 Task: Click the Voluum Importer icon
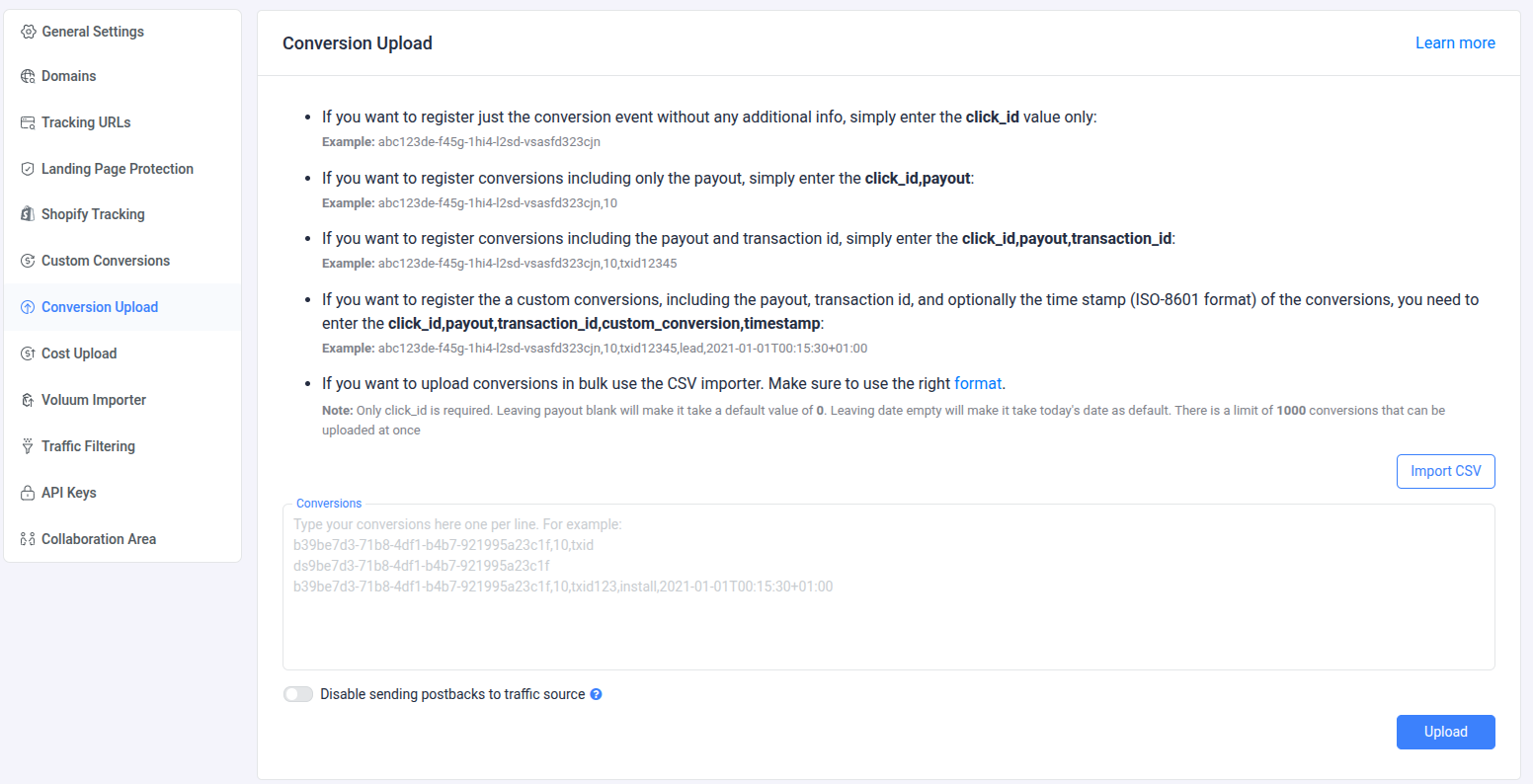[x=28, y=400]
